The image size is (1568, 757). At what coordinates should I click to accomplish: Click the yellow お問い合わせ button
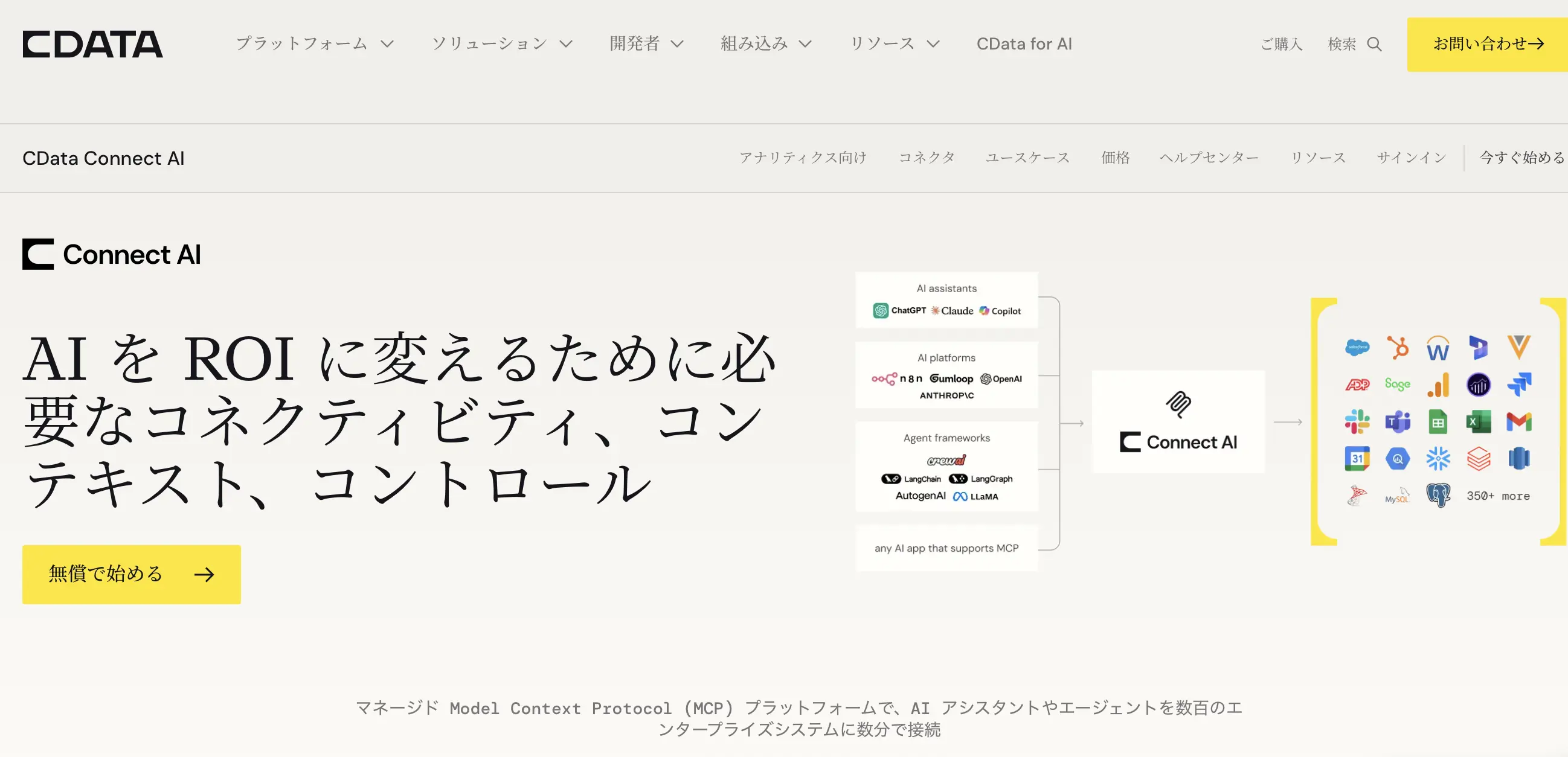pos(1488,45)
